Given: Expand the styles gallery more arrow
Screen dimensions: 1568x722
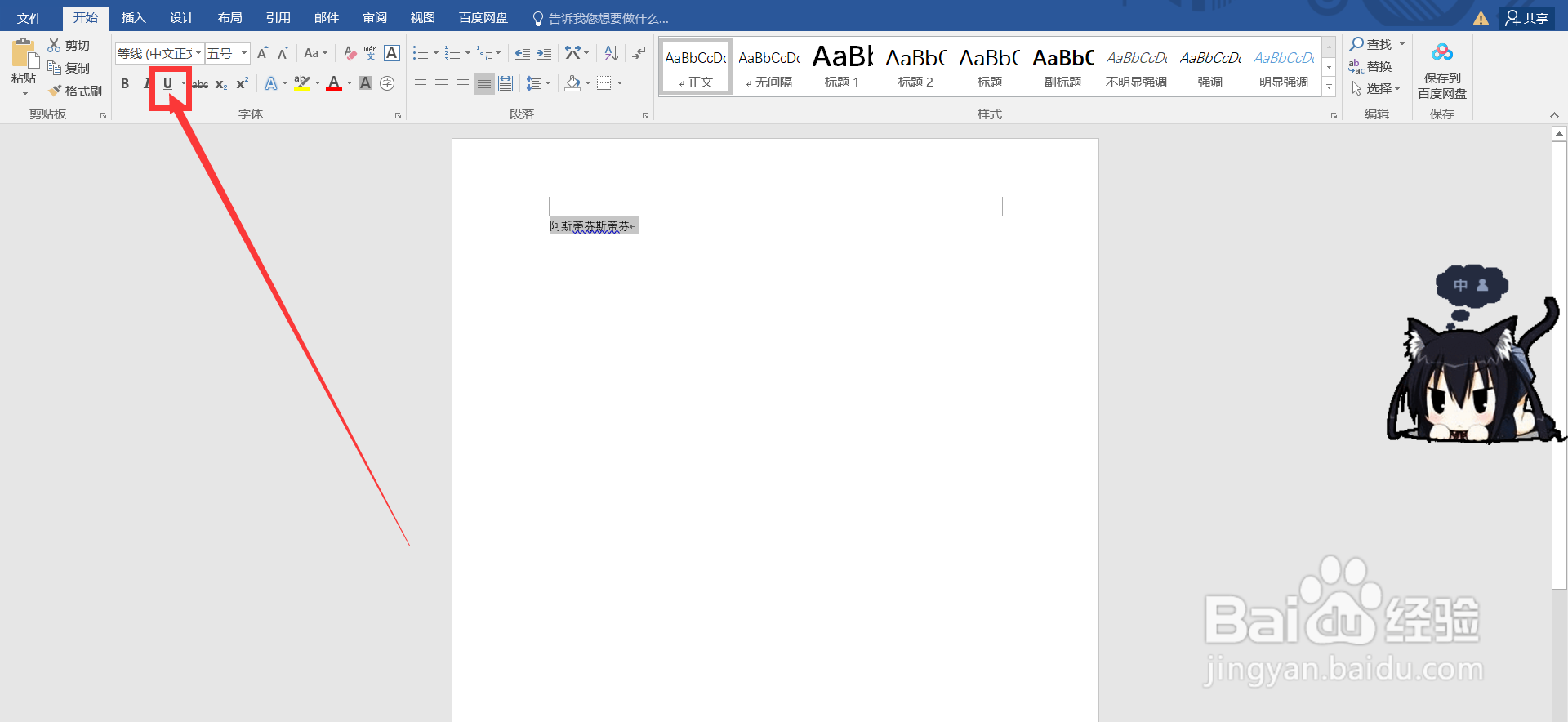Looking at the screenshot, I should coord(1329,87).
